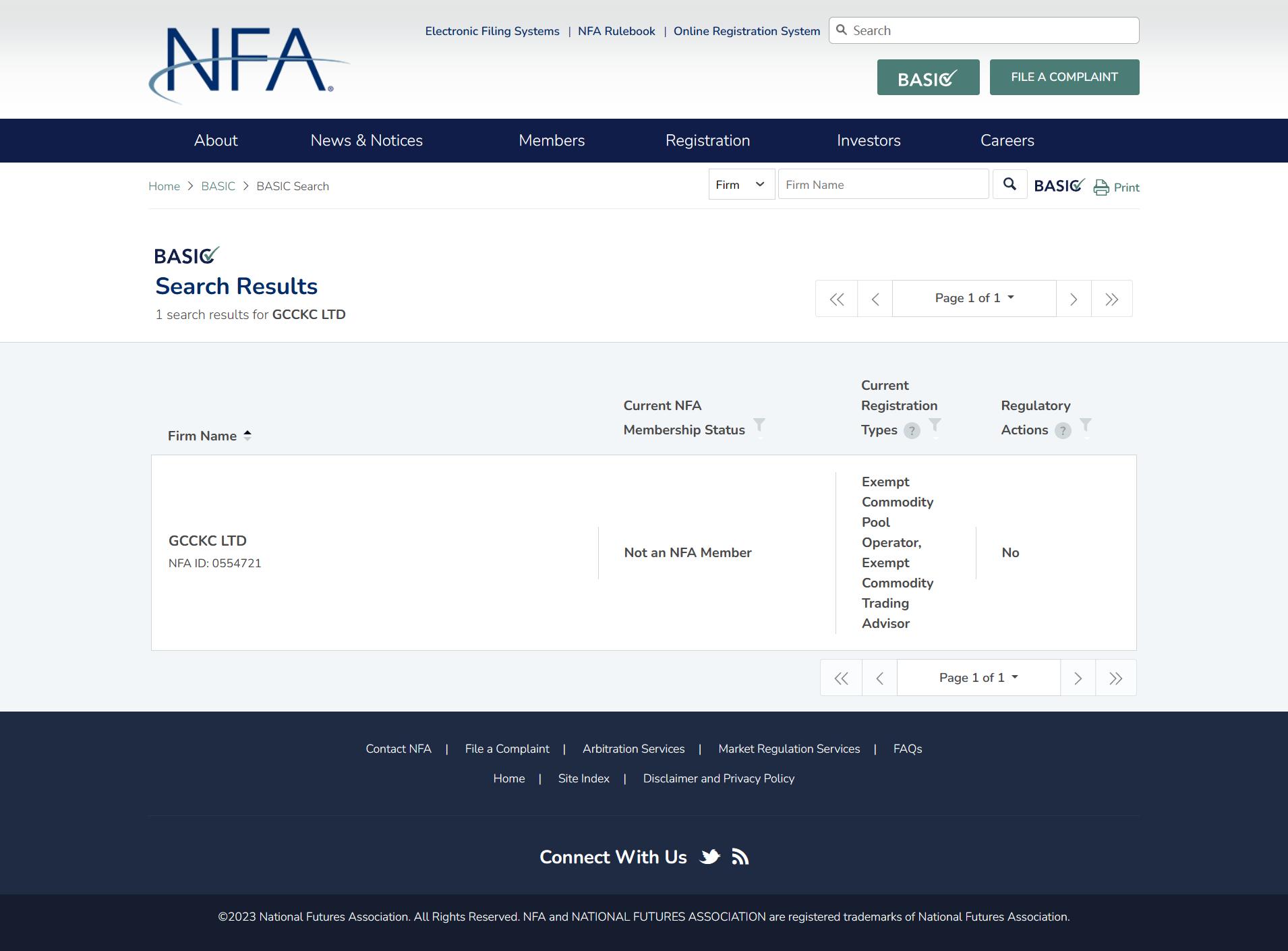
Task: Open the Registration menu
Action: click(707, 140)
